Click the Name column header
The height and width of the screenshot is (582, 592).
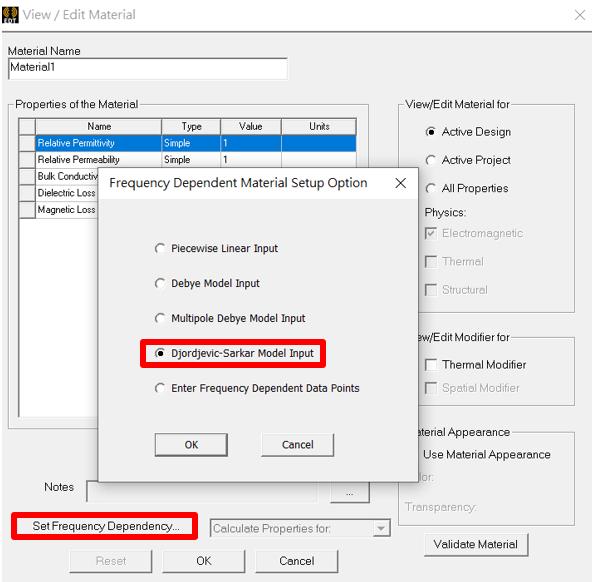[99, 126]
